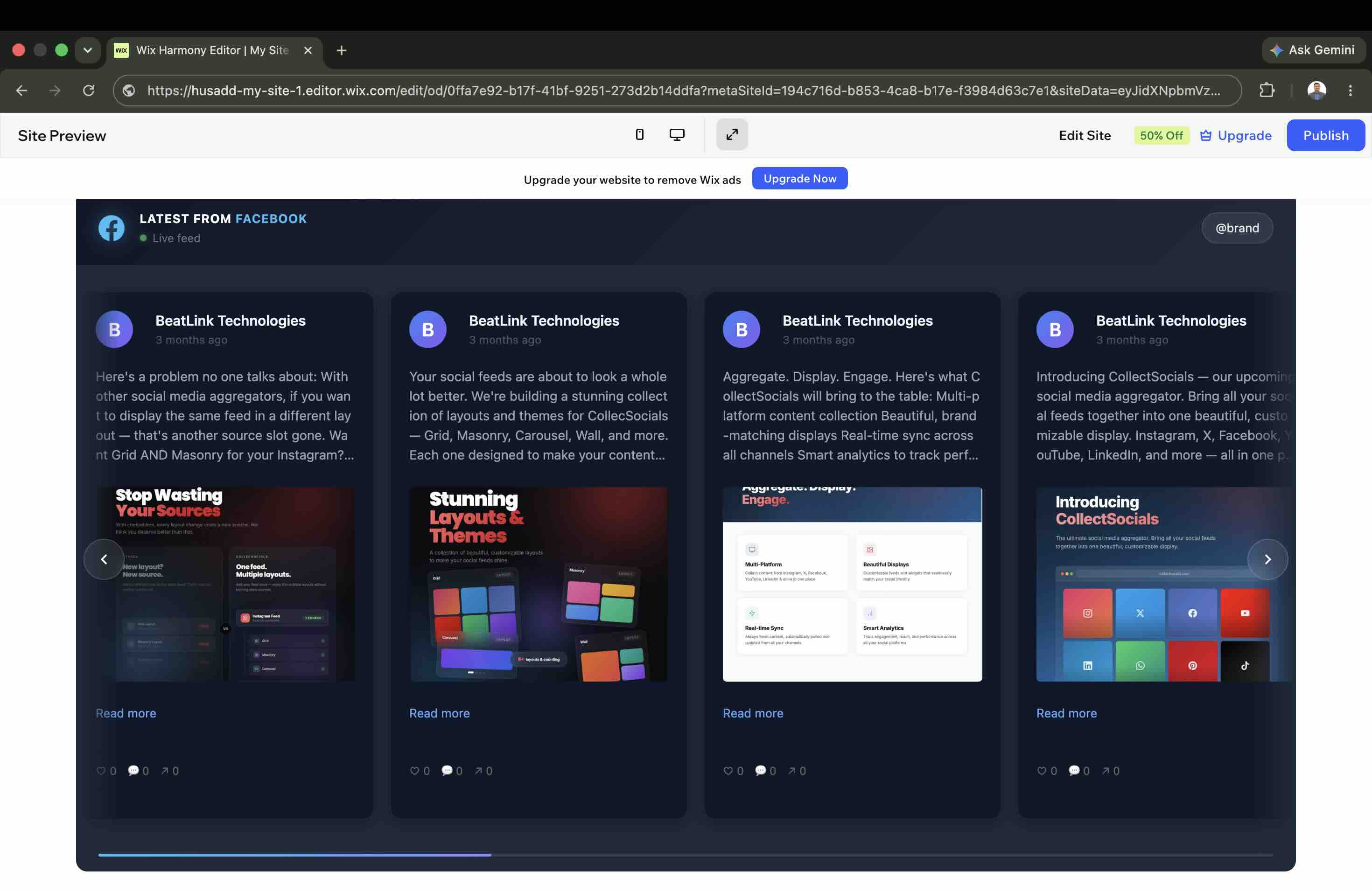The width and height of the screenshot is (1372, 892).
Task: Click Upgrade Now in Wix ad banner
Action: pyautogui.click(x=799, y=179)
